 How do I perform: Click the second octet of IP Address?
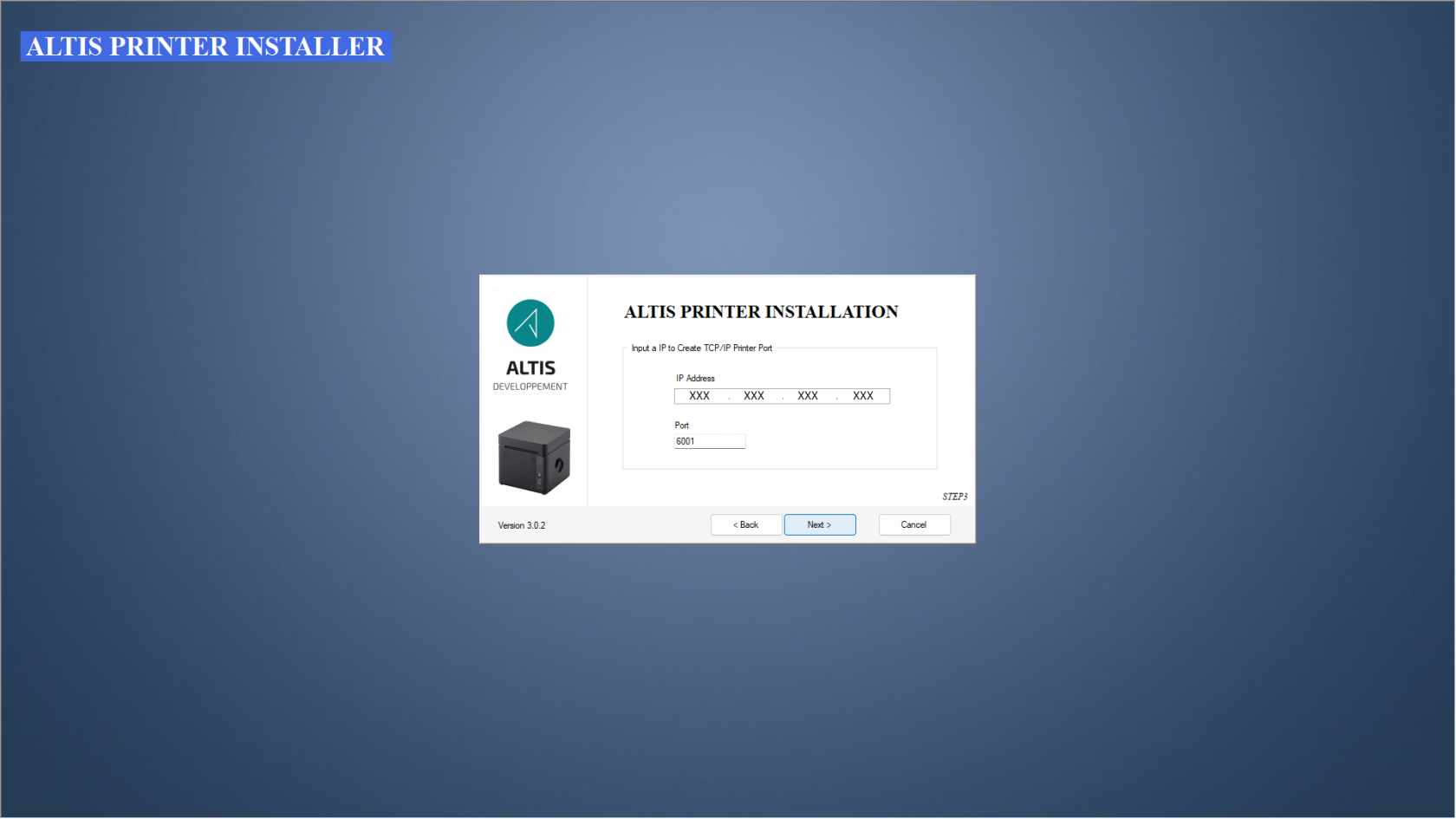pyautogui.click(x=754, y=396)
